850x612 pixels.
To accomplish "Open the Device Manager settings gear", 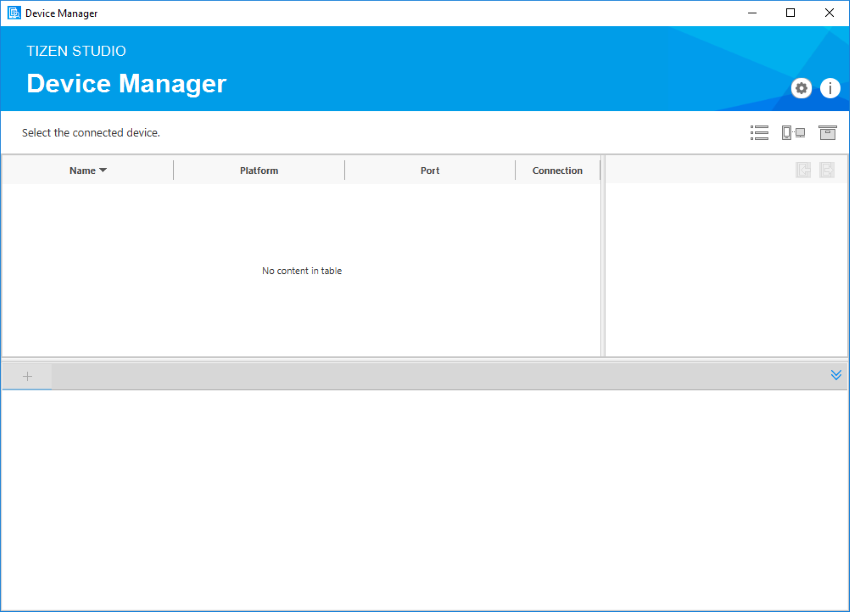I will coord(801,88).
